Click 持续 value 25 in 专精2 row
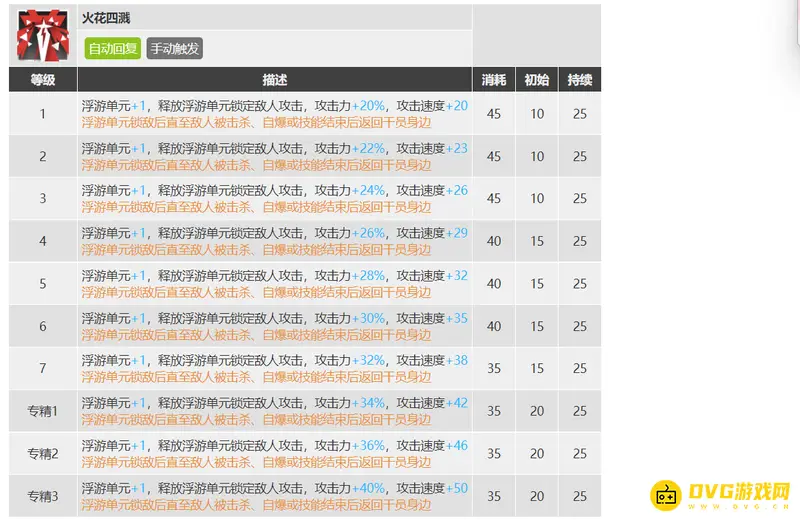The width and height of the screenshot is (800, 521). click(580, 454)
